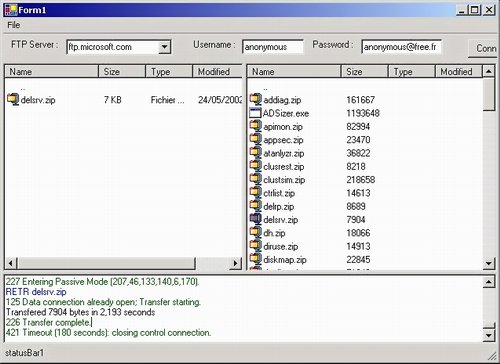Screen dimensions: 500x364
Task: Sort remote pane by Name column
Action: (294, 72)
